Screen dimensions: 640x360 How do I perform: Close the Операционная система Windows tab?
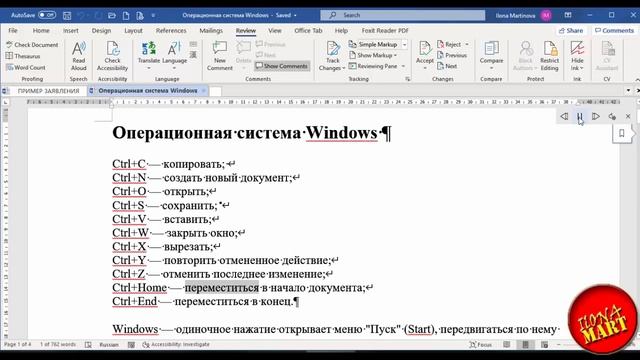[x=203, y=91]
